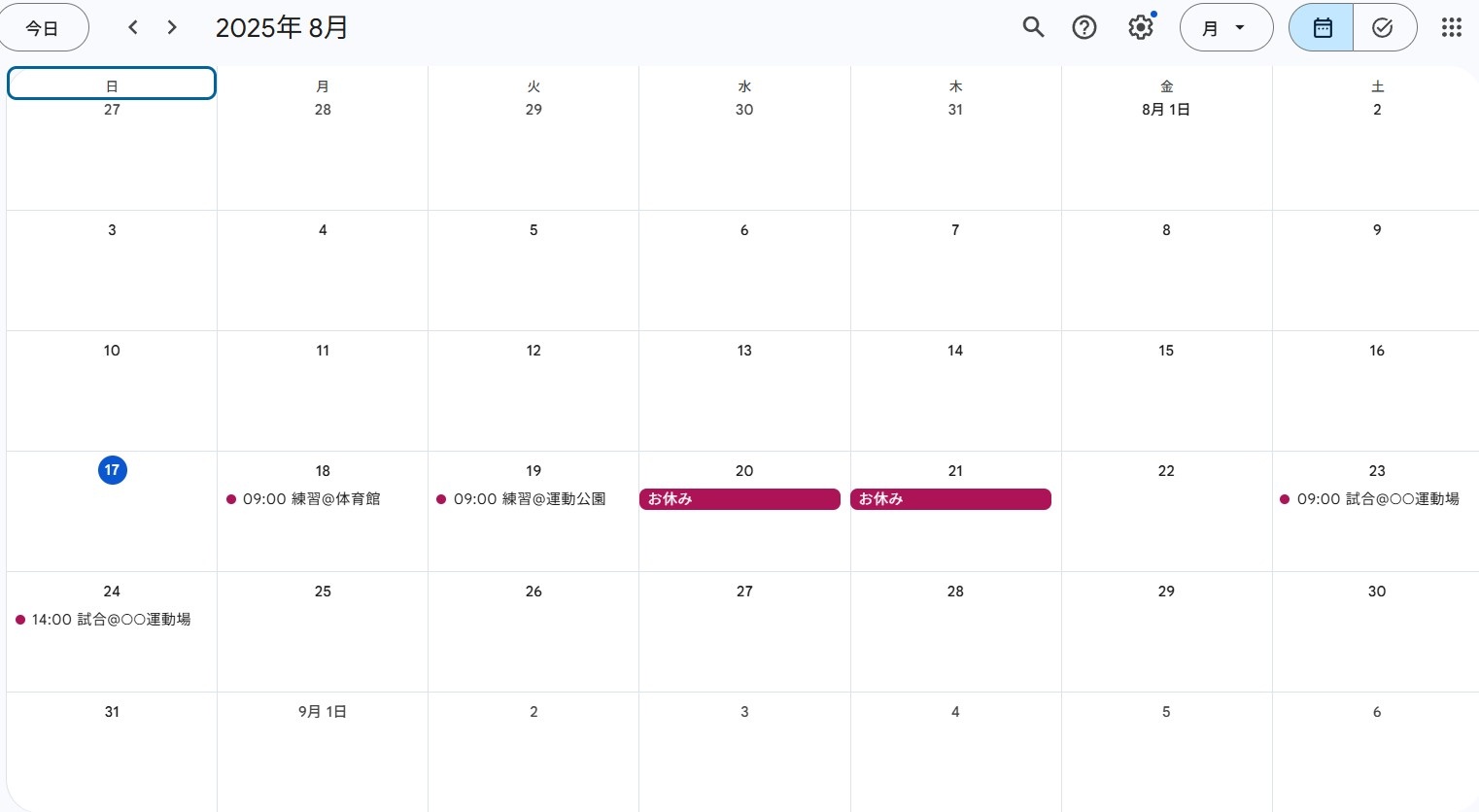The image size is (1479, 812).
Task: Open the calendar search icon
Action: pos(1033,27)
